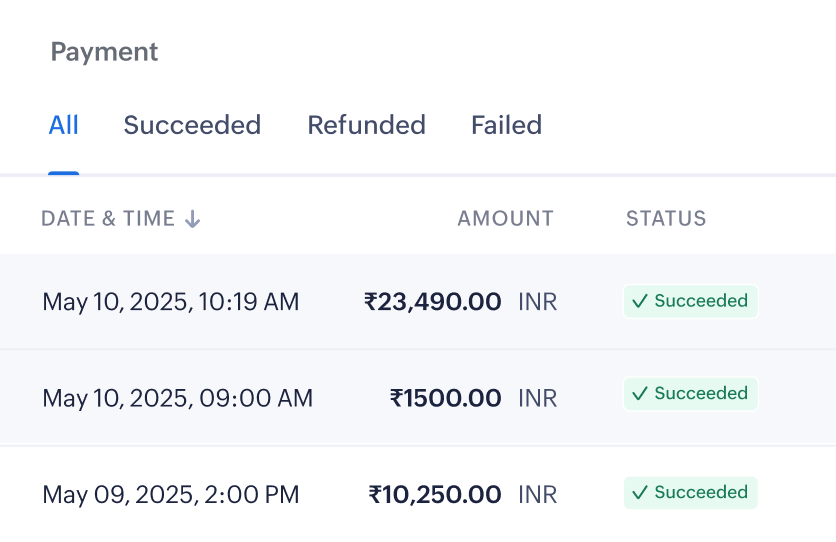Click the ₹1500.00 amount
This screenshot has height=542, width=836.
pyautogui.click(x=446, y=399)
